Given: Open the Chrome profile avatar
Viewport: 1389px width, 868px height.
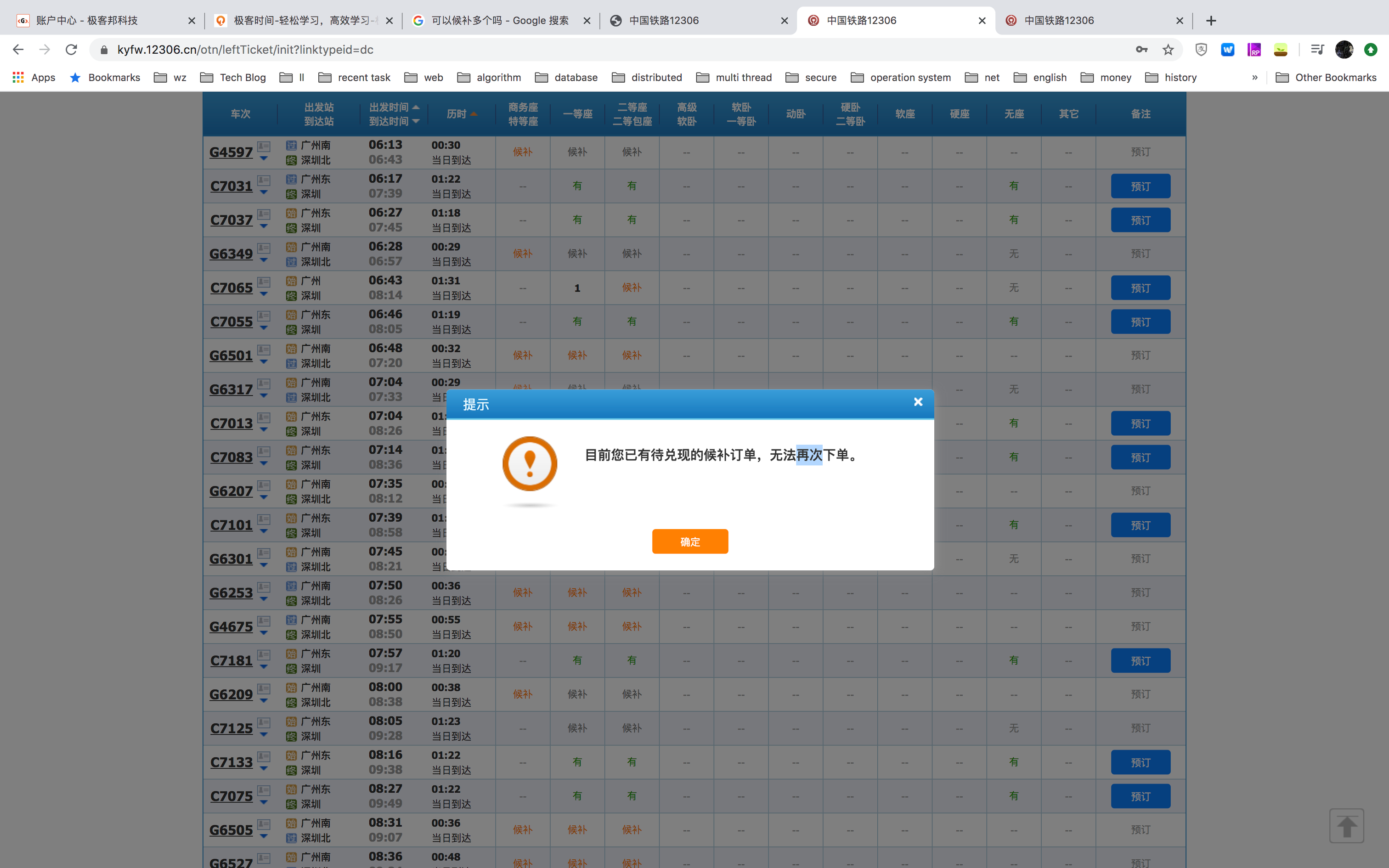Looking at the screenshot, I should coord(1344,50).
